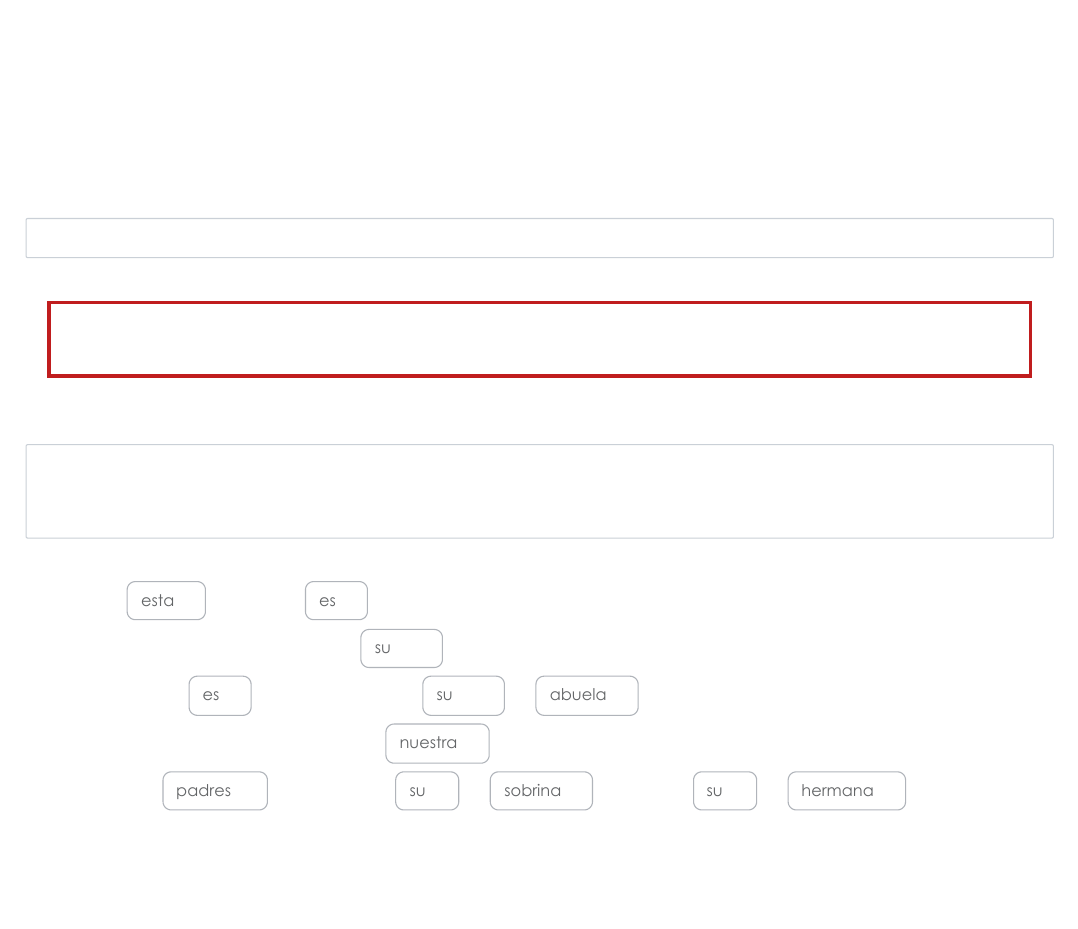Pick the 'es' tile directly above 'padres'
The image size is (1078, 929).
coord(220,696)
